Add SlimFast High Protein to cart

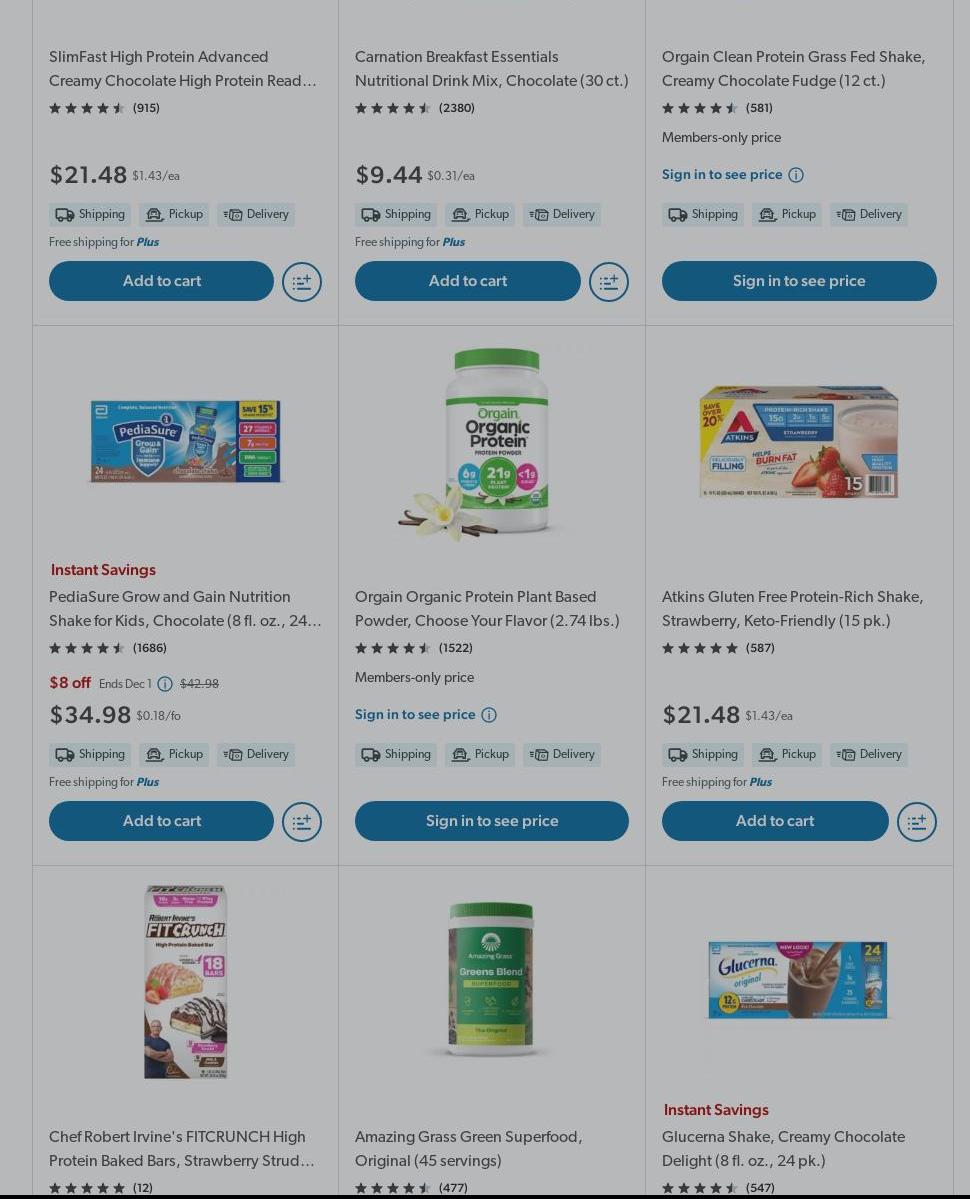coord(161,281)
